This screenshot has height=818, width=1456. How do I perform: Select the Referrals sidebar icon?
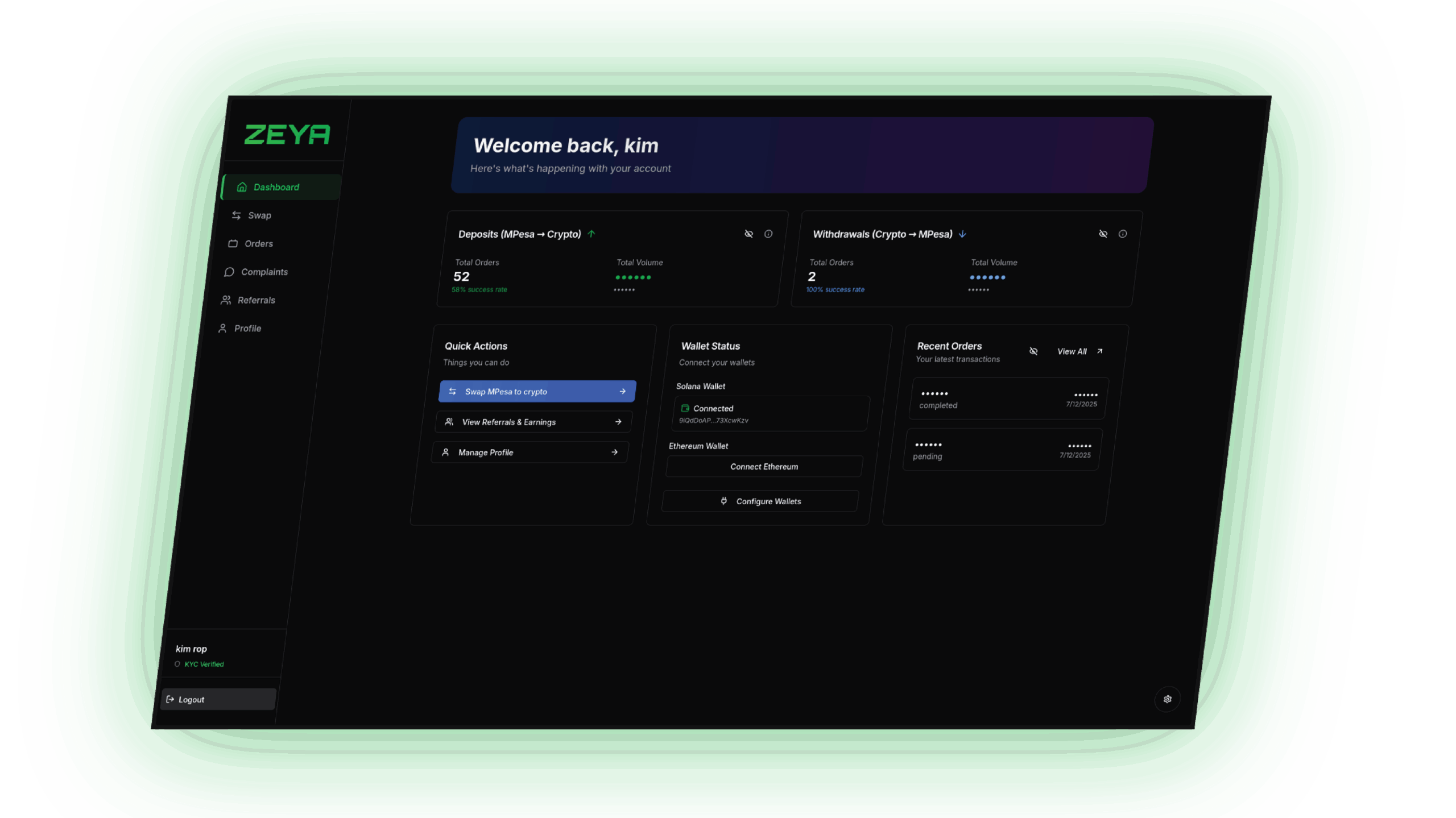point(226,300)
